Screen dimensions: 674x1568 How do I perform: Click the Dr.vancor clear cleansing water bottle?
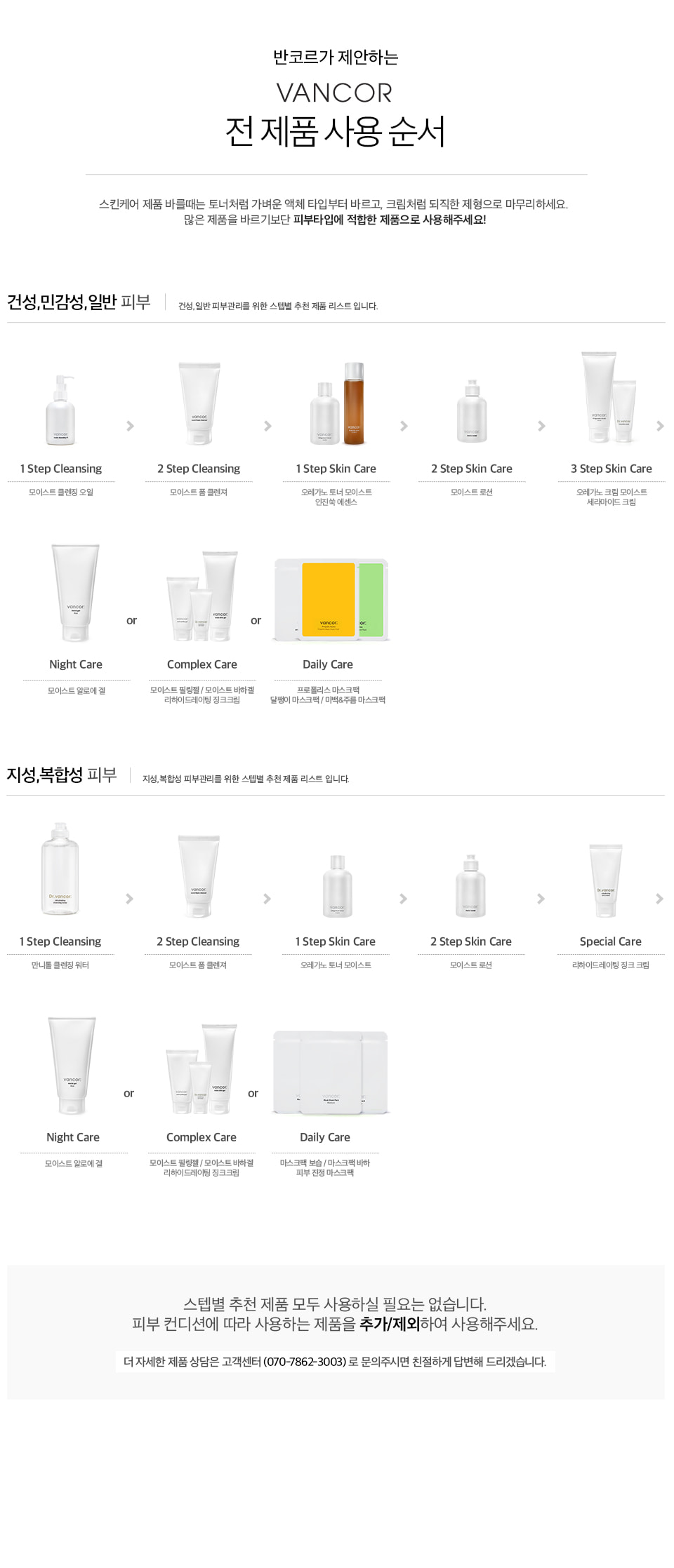(60, 869)
